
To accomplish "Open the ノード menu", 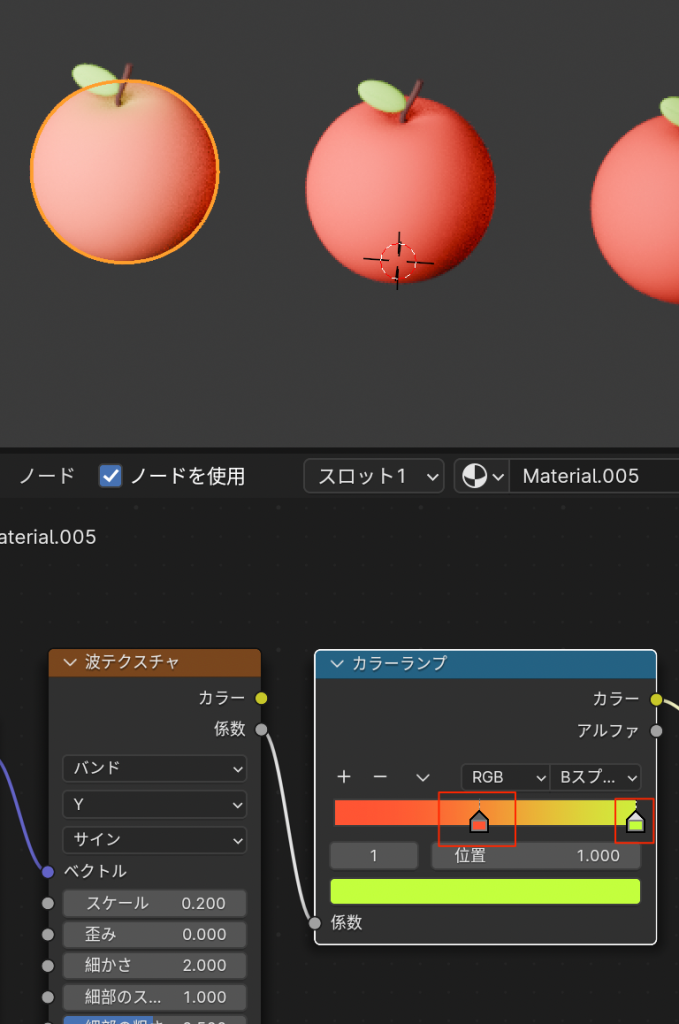I will (47, 476).
